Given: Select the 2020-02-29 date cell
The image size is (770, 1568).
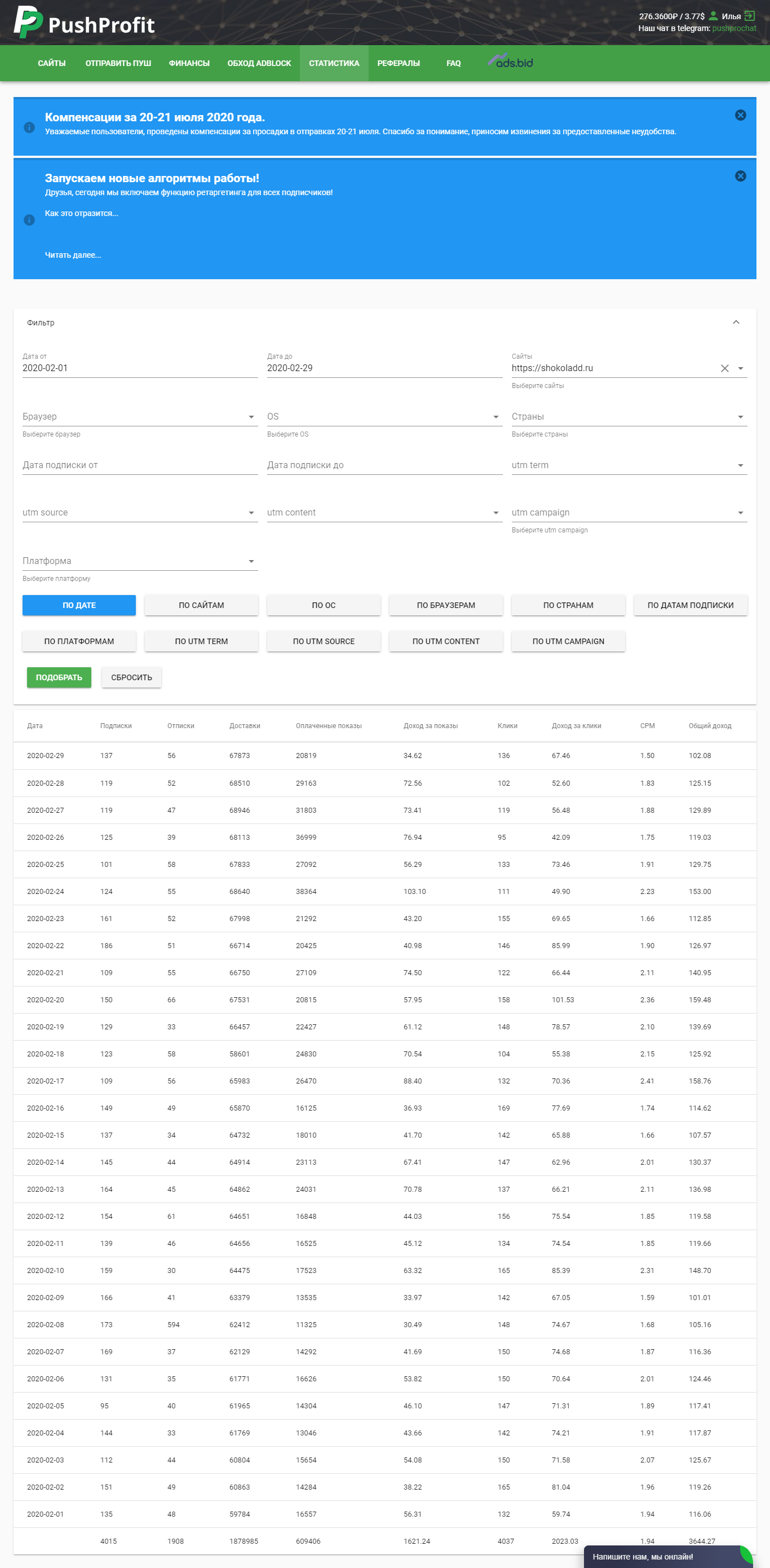Looking at the screenshot, I should (46, 755).
